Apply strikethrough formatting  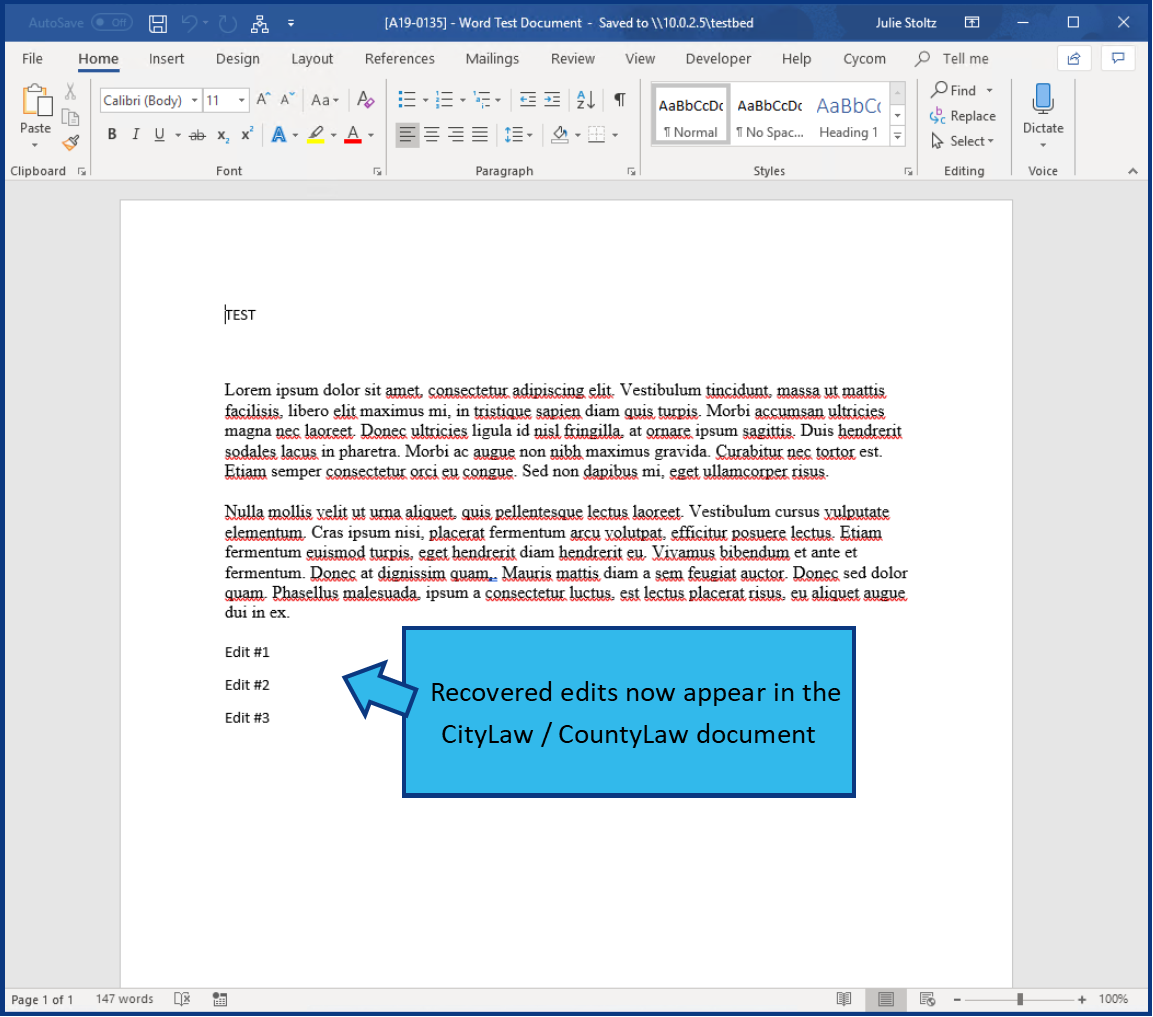[197, 134]
